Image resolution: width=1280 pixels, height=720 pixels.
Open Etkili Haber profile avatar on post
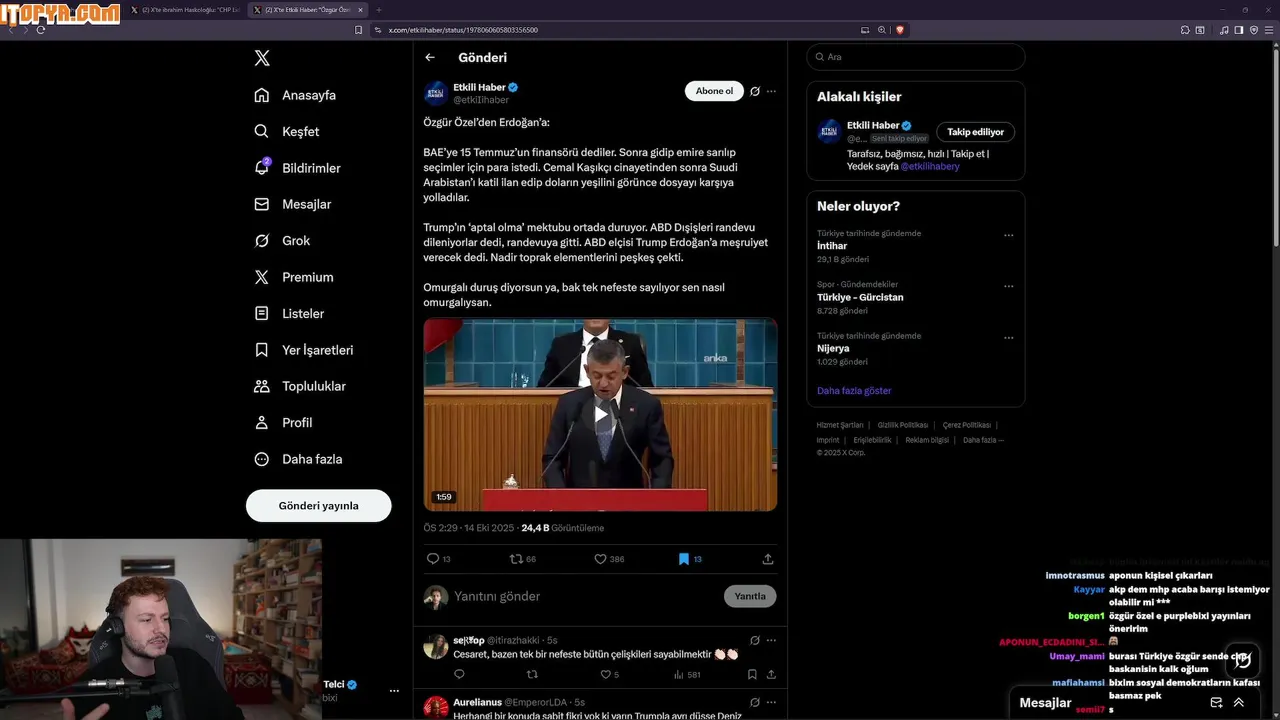436,93
